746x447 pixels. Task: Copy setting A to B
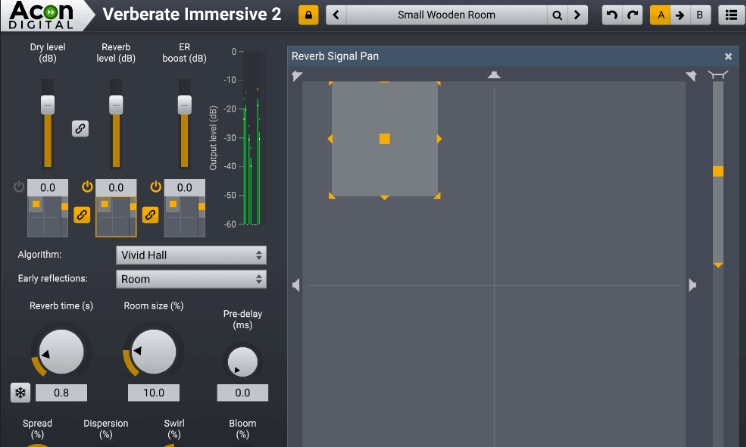[x=680, y=15]
